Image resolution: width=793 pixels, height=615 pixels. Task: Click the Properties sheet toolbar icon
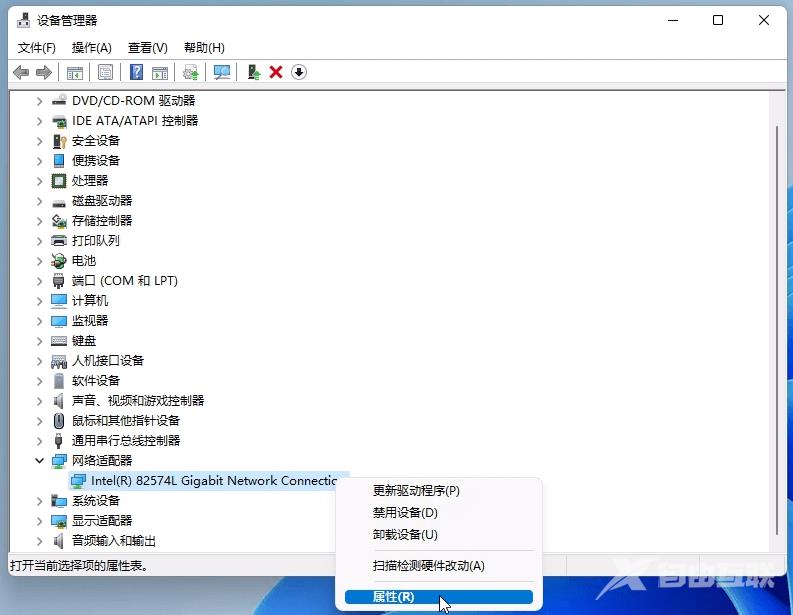click(105, 72)
